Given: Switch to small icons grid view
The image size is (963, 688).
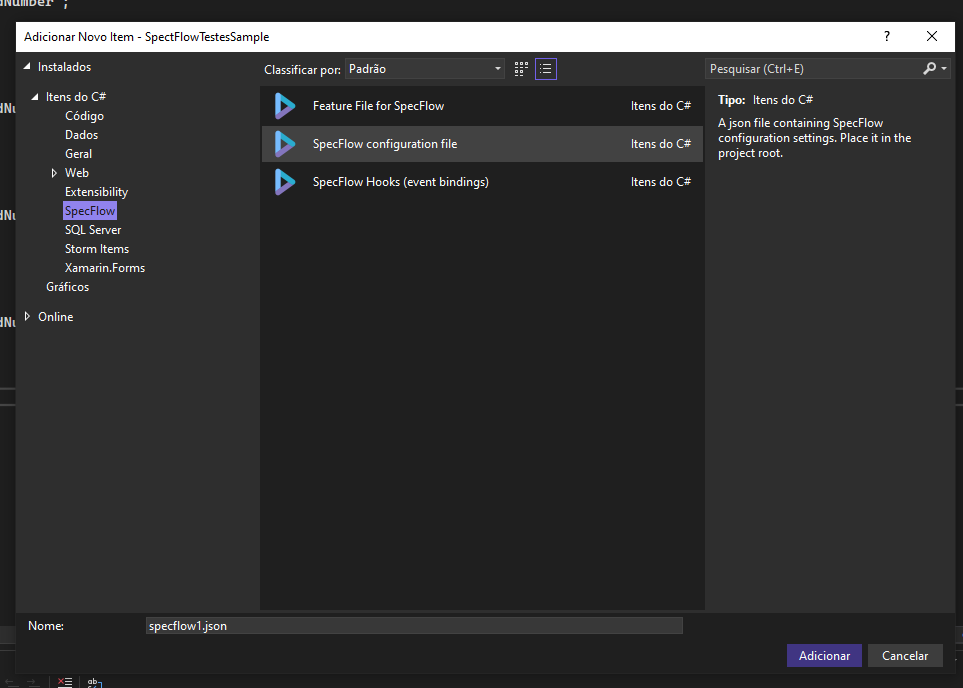Looking at the screenshot, I should pyautogui.click(x=521, y=69).
